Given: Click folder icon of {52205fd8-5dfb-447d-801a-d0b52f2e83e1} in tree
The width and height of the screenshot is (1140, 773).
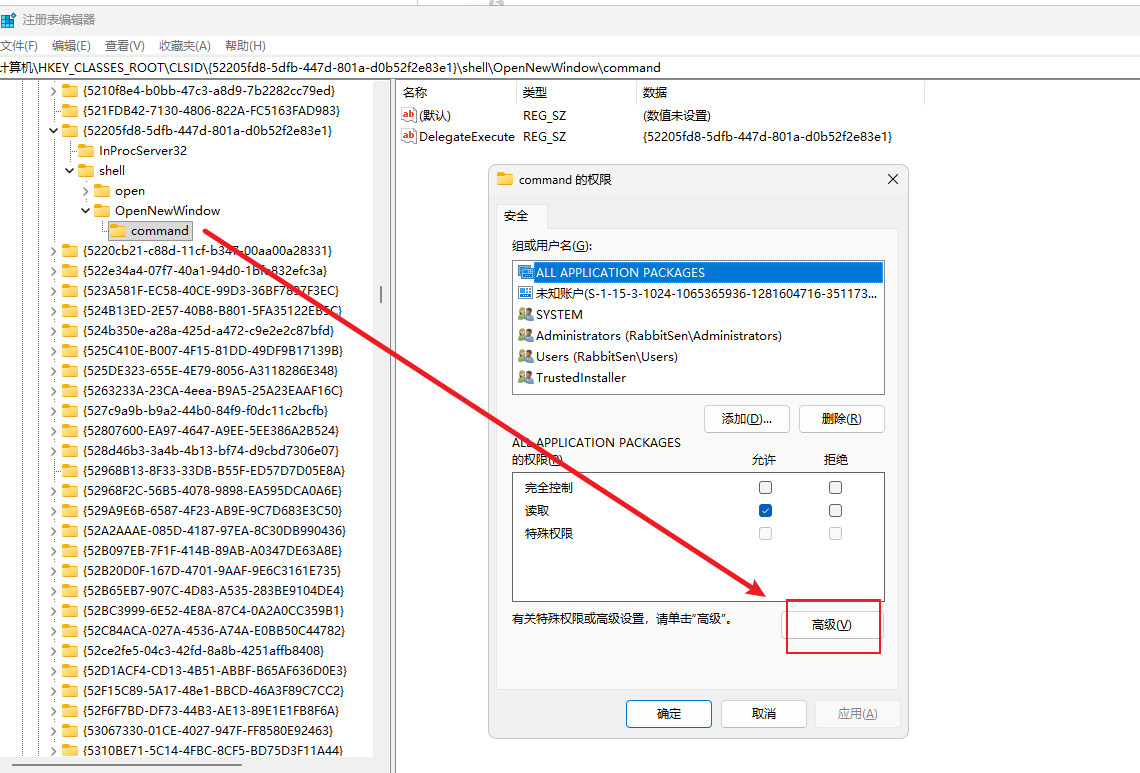Looking at the screenshot, I should click(70, 130).
